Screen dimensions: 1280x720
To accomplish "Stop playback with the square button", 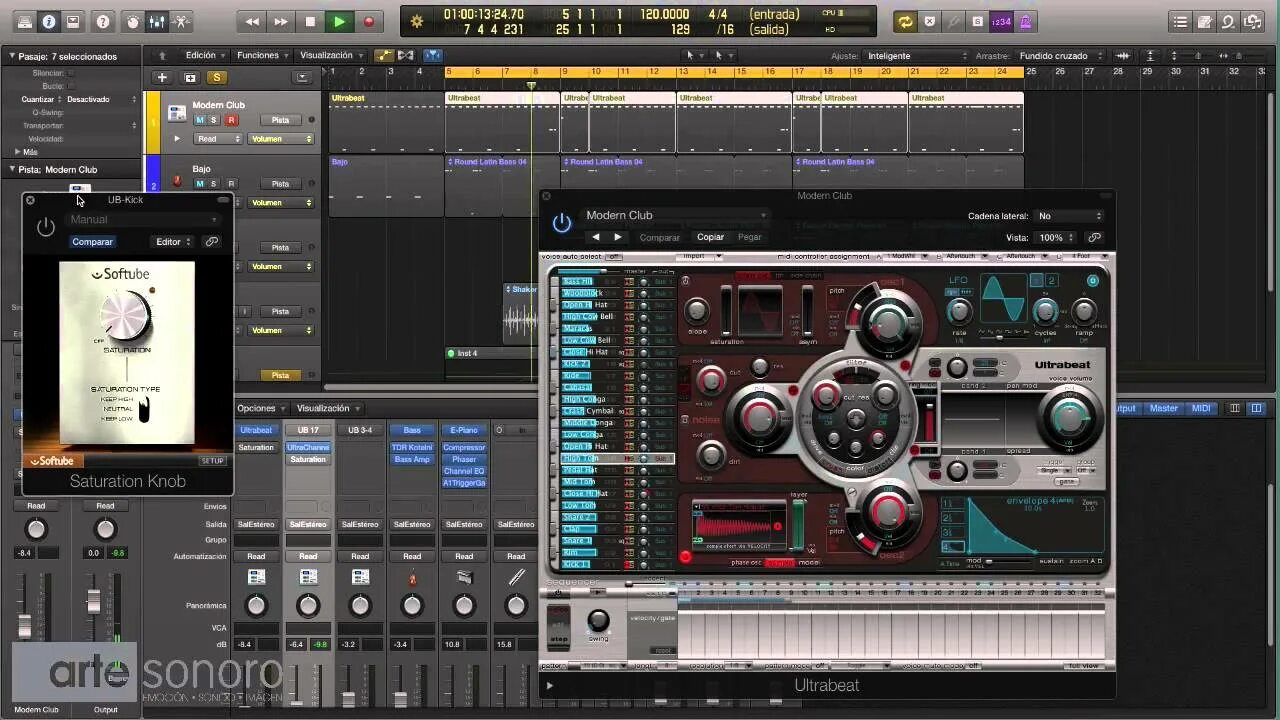I will pos(310,21).
